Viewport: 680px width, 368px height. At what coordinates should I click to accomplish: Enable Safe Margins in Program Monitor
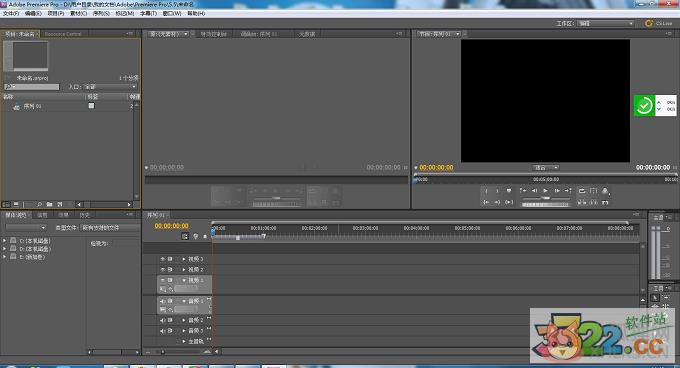pyautogui.click(x=593, y=191)
